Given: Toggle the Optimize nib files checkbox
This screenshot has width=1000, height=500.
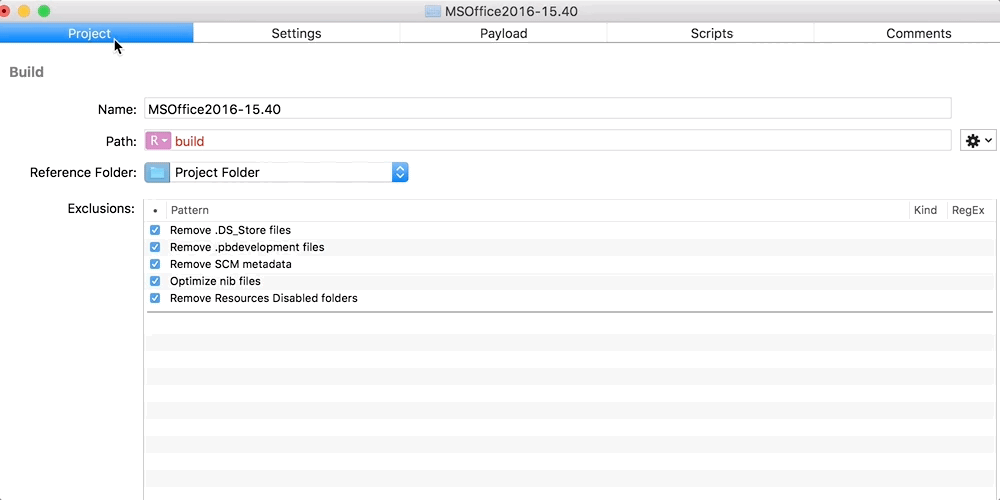Looking at the screenshot, I should coord(155,281).
